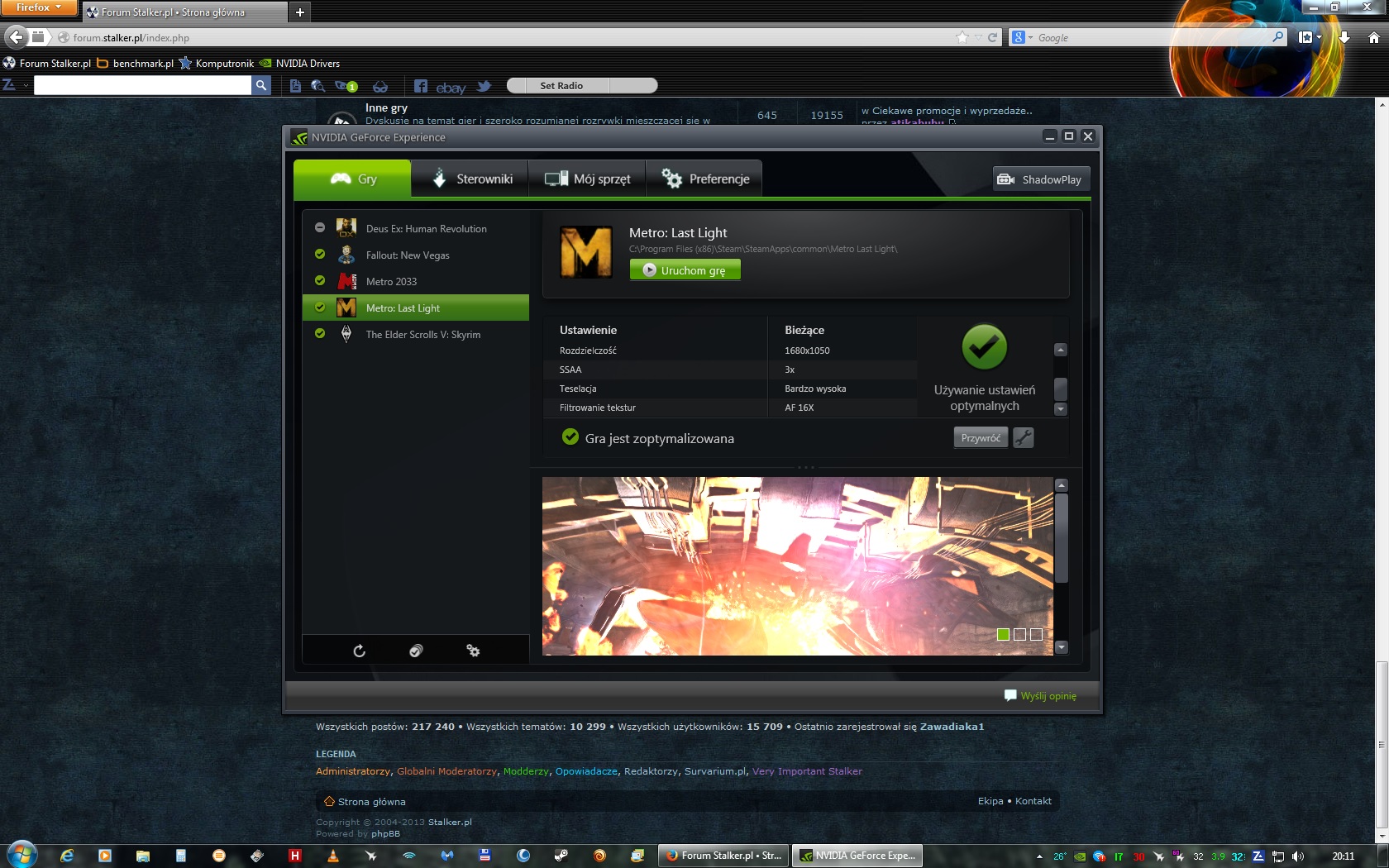1389x868 pixels.
Task: Open the toolbar Z logo dropdown arrow
Action: click(26, 85)
